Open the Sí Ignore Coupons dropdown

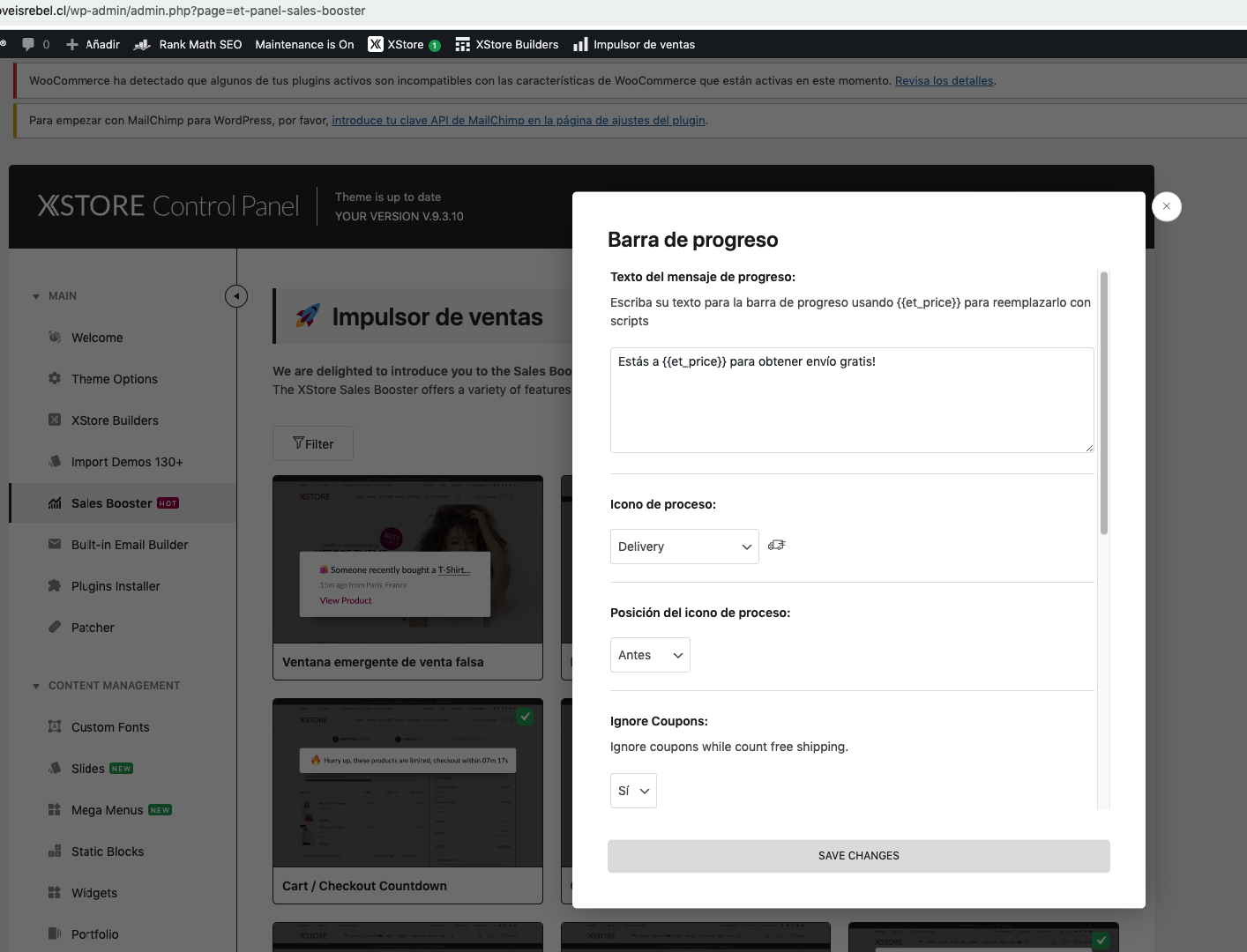click(633, 791)
